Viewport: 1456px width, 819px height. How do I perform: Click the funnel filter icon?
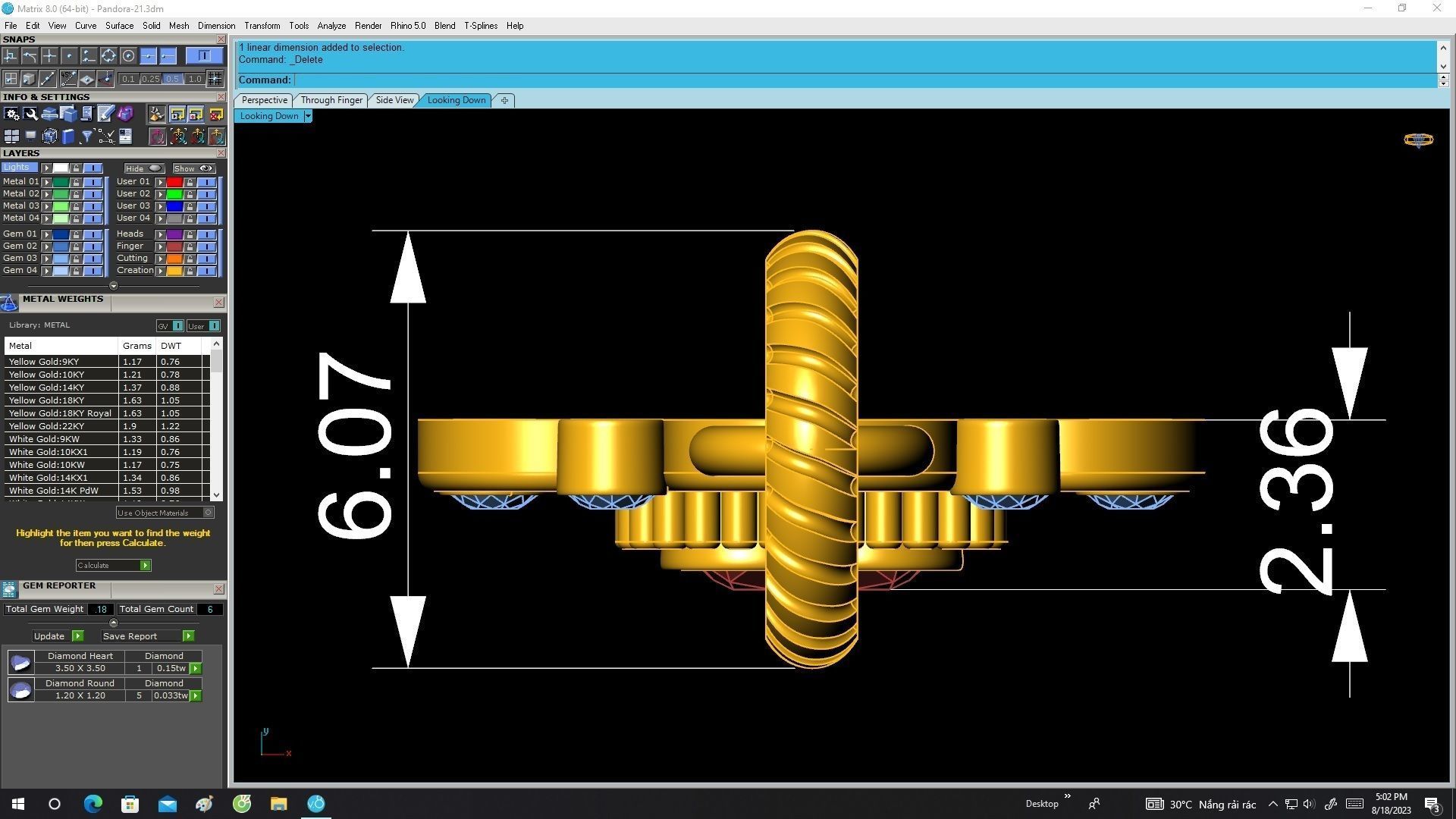point(87,136)
